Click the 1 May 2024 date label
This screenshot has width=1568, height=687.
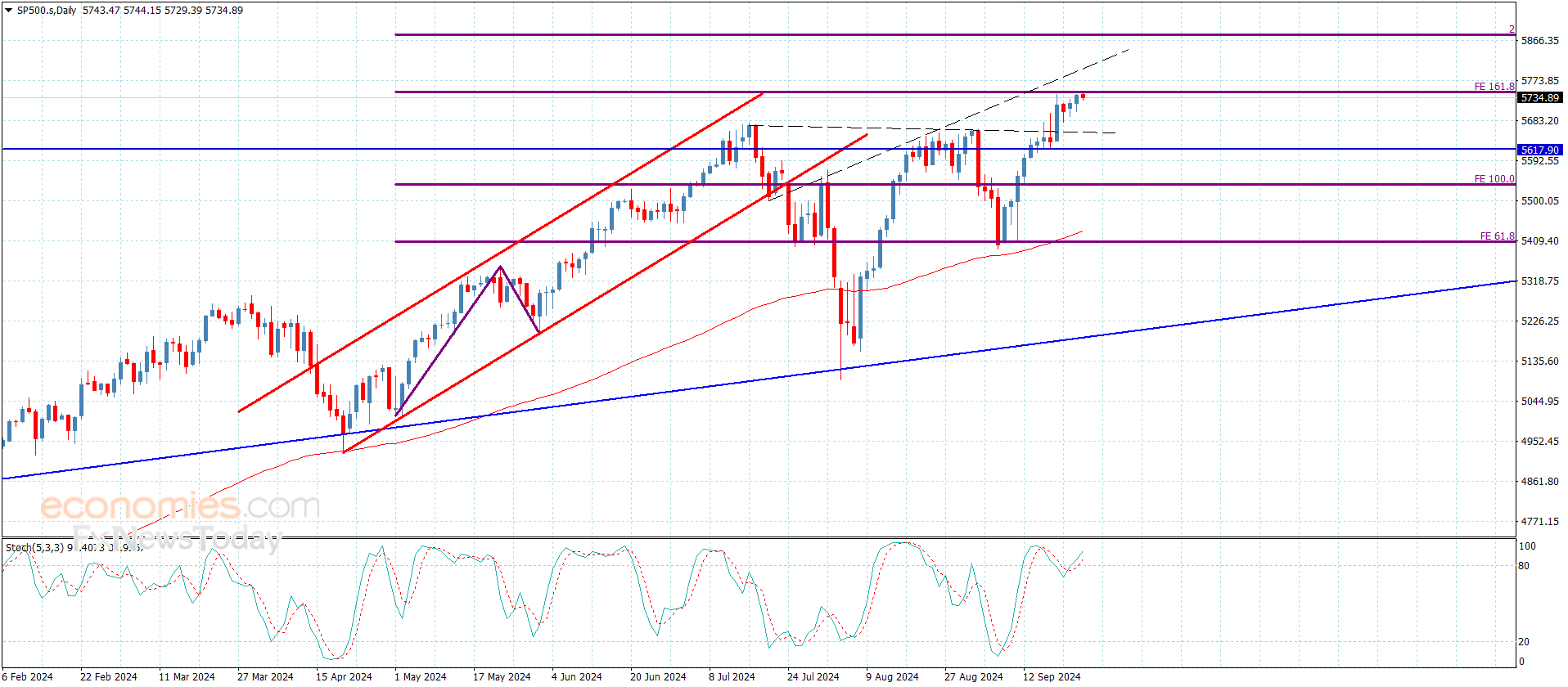(421, 676)
